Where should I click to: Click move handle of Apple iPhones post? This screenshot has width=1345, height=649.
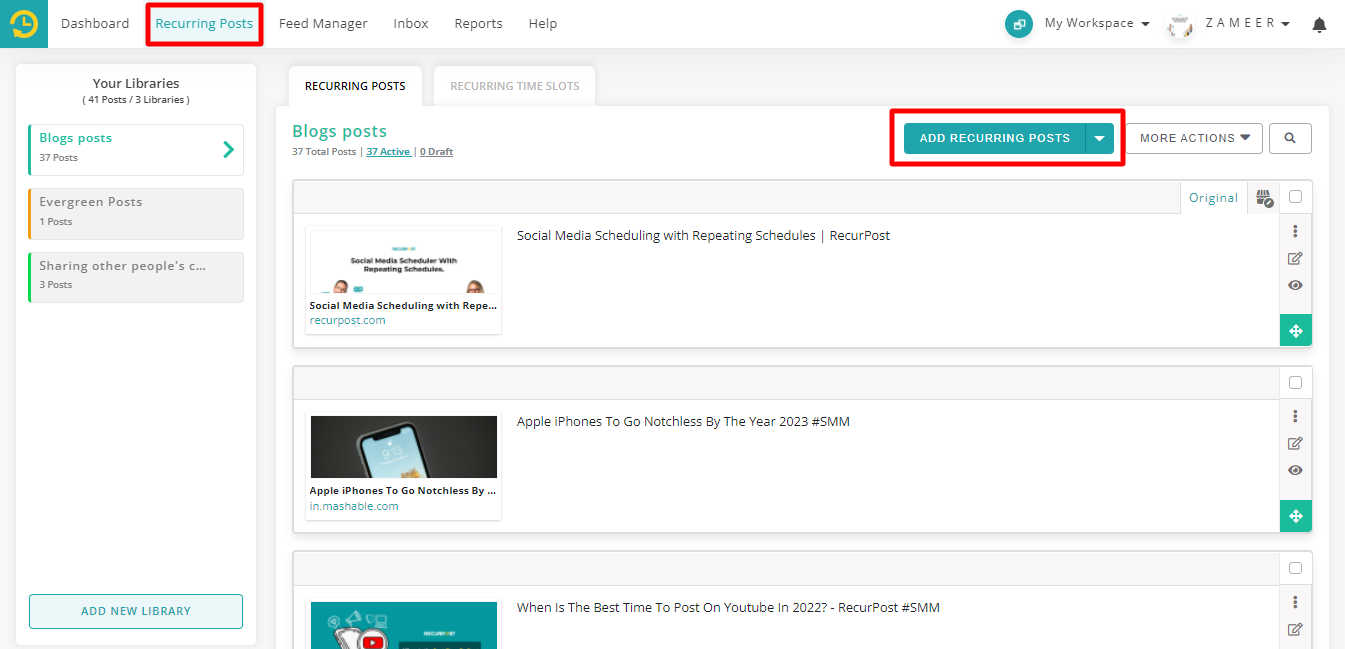click(x=1296, y=516)
